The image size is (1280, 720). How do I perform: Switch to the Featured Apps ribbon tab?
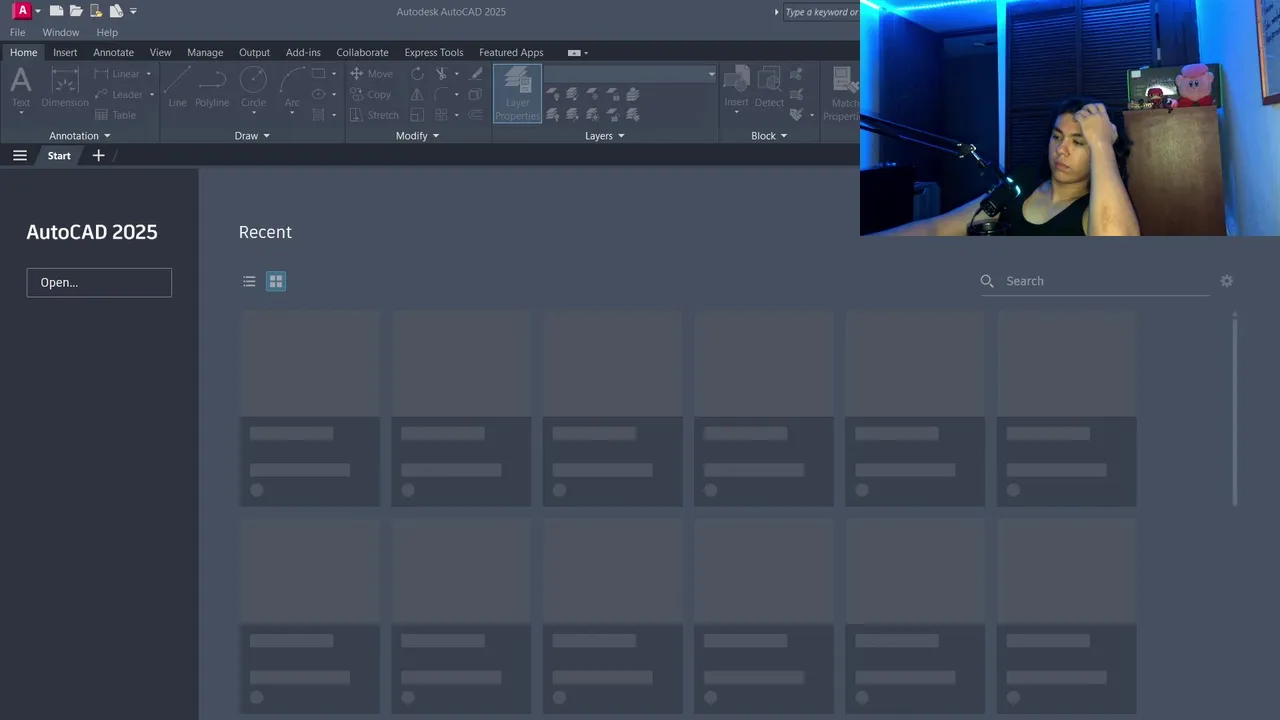(x=511, y=53)
